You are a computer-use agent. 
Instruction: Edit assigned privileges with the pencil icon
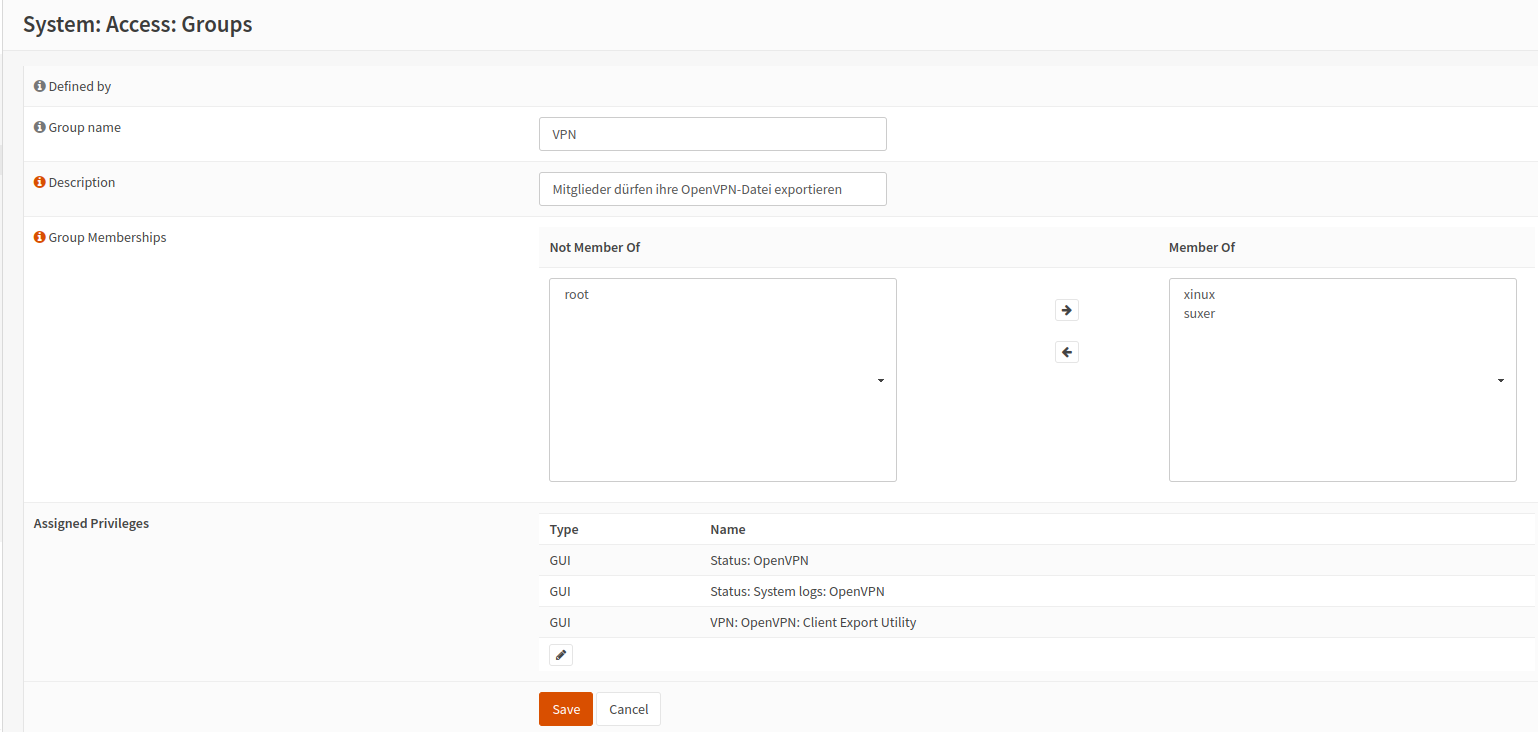point(561,655)
